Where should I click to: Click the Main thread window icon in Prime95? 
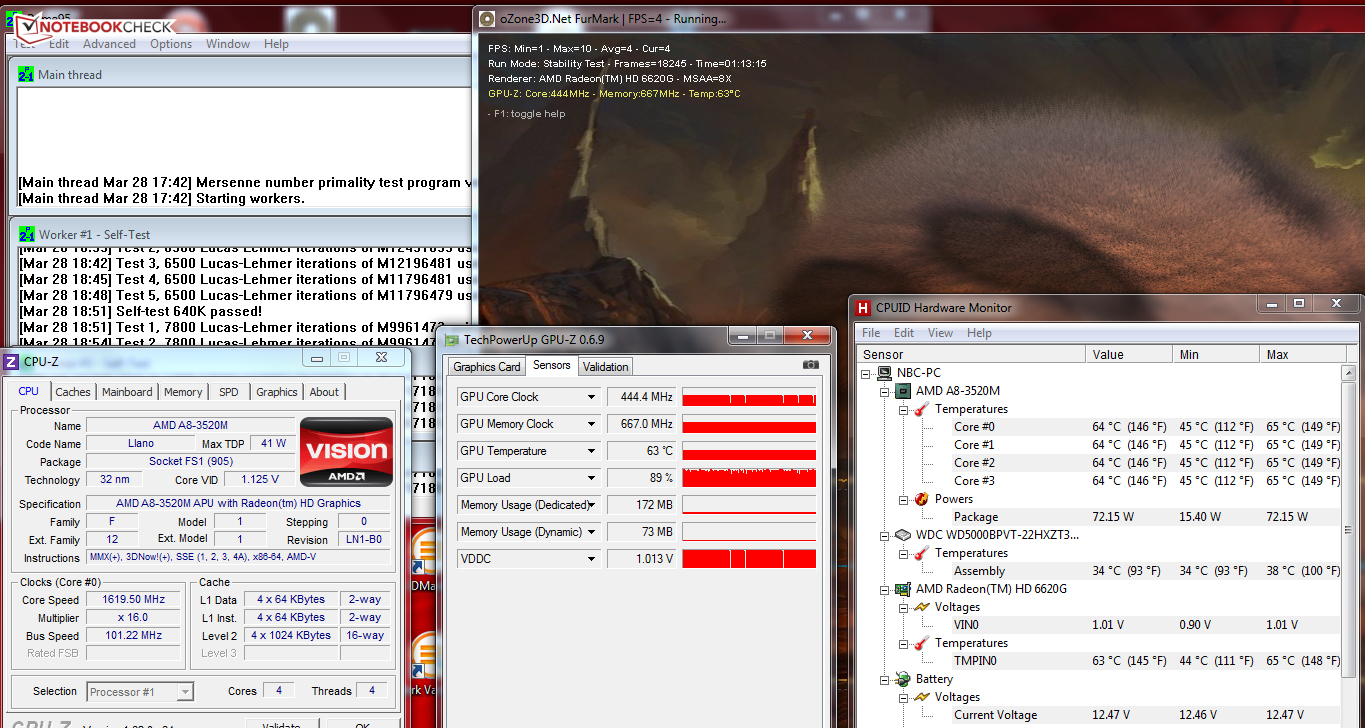coord(26,74)
